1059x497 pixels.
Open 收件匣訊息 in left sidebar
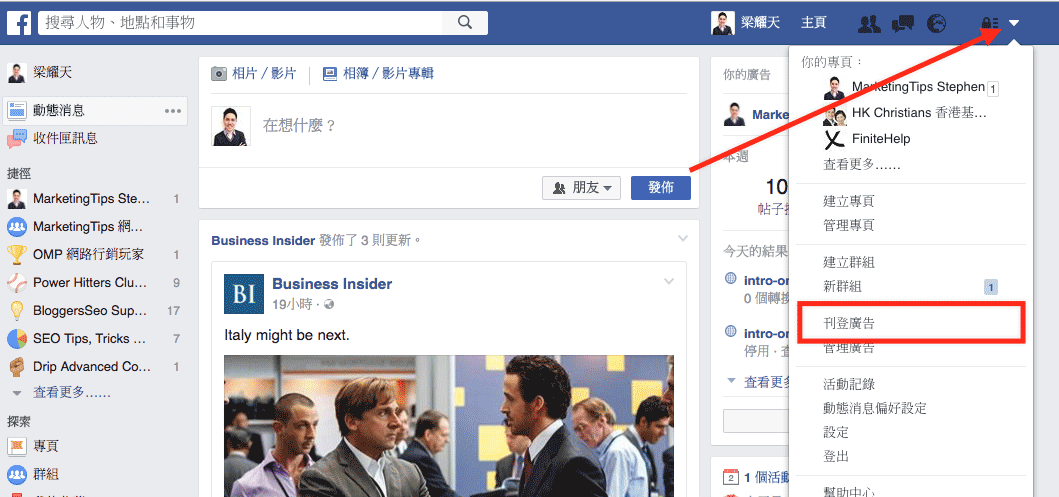65,138
